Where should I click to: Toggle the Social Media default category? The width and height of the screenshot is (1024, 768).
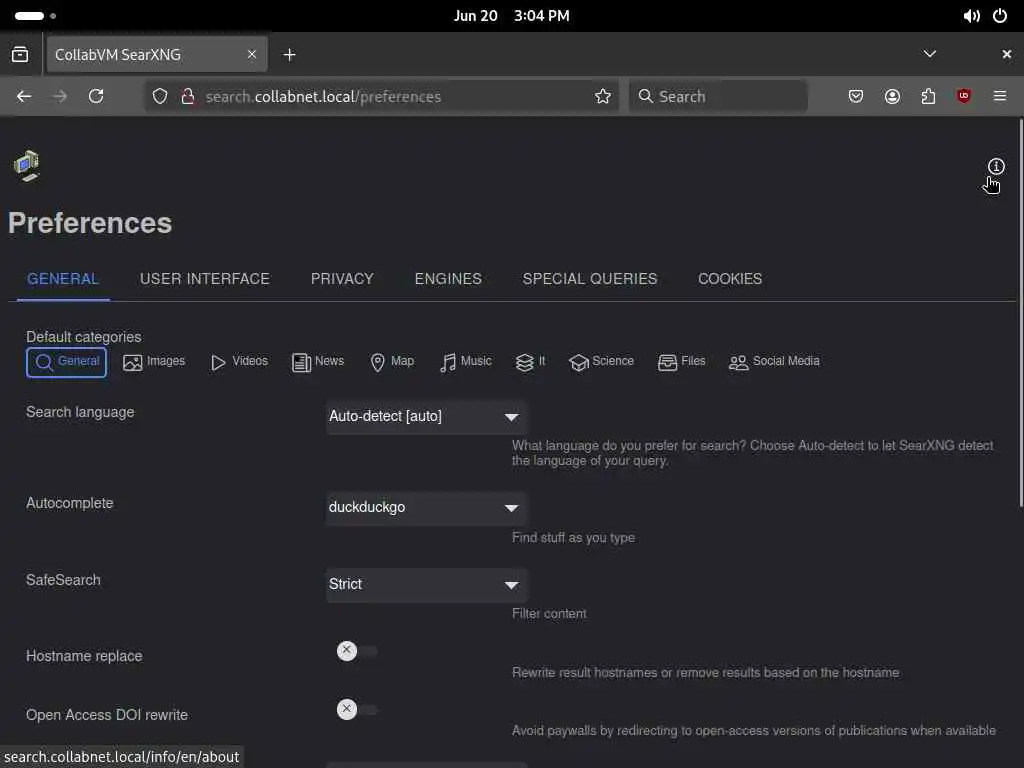774,362
